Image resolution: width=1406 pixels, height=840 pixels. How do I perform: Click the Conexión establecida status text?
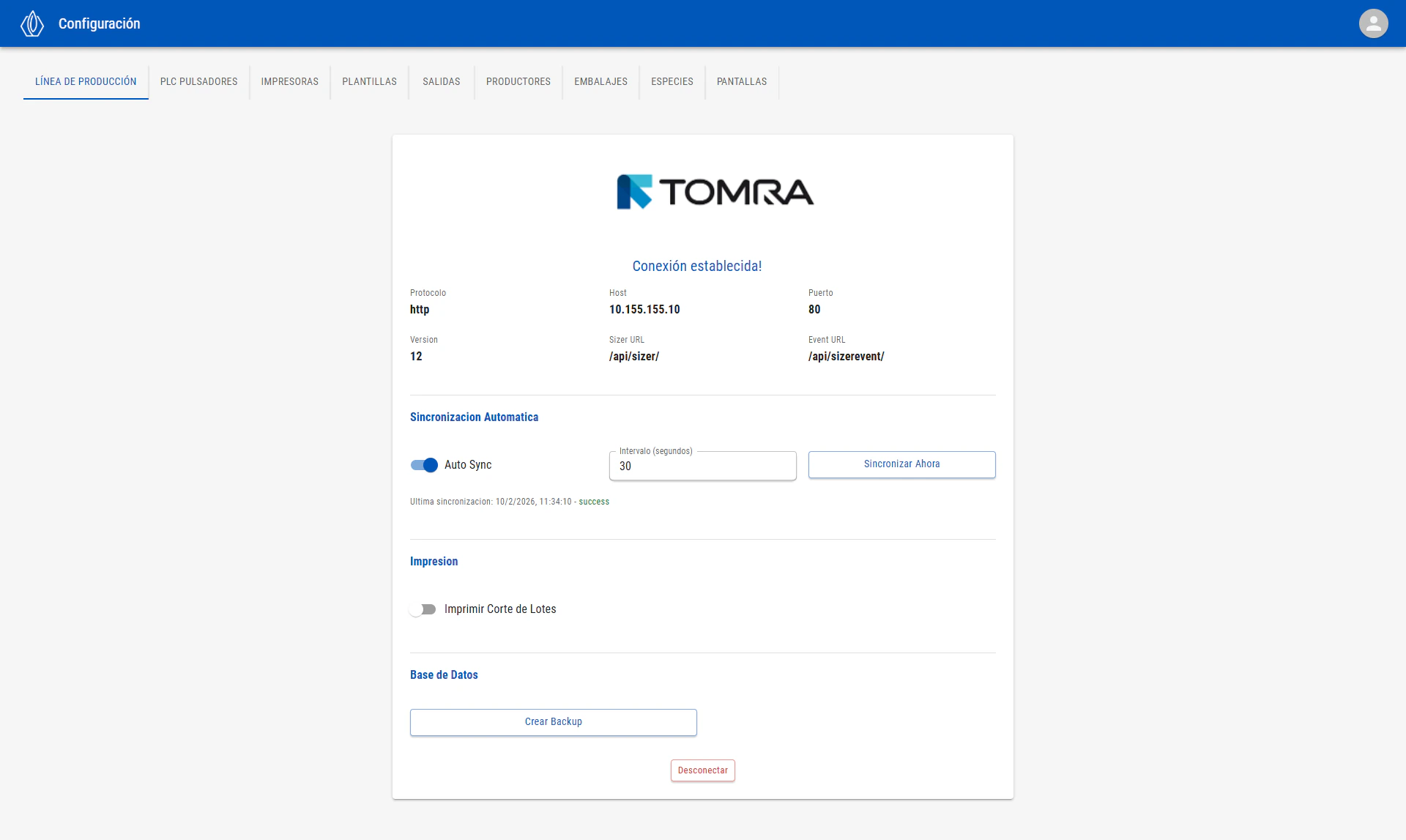point(696,266)
